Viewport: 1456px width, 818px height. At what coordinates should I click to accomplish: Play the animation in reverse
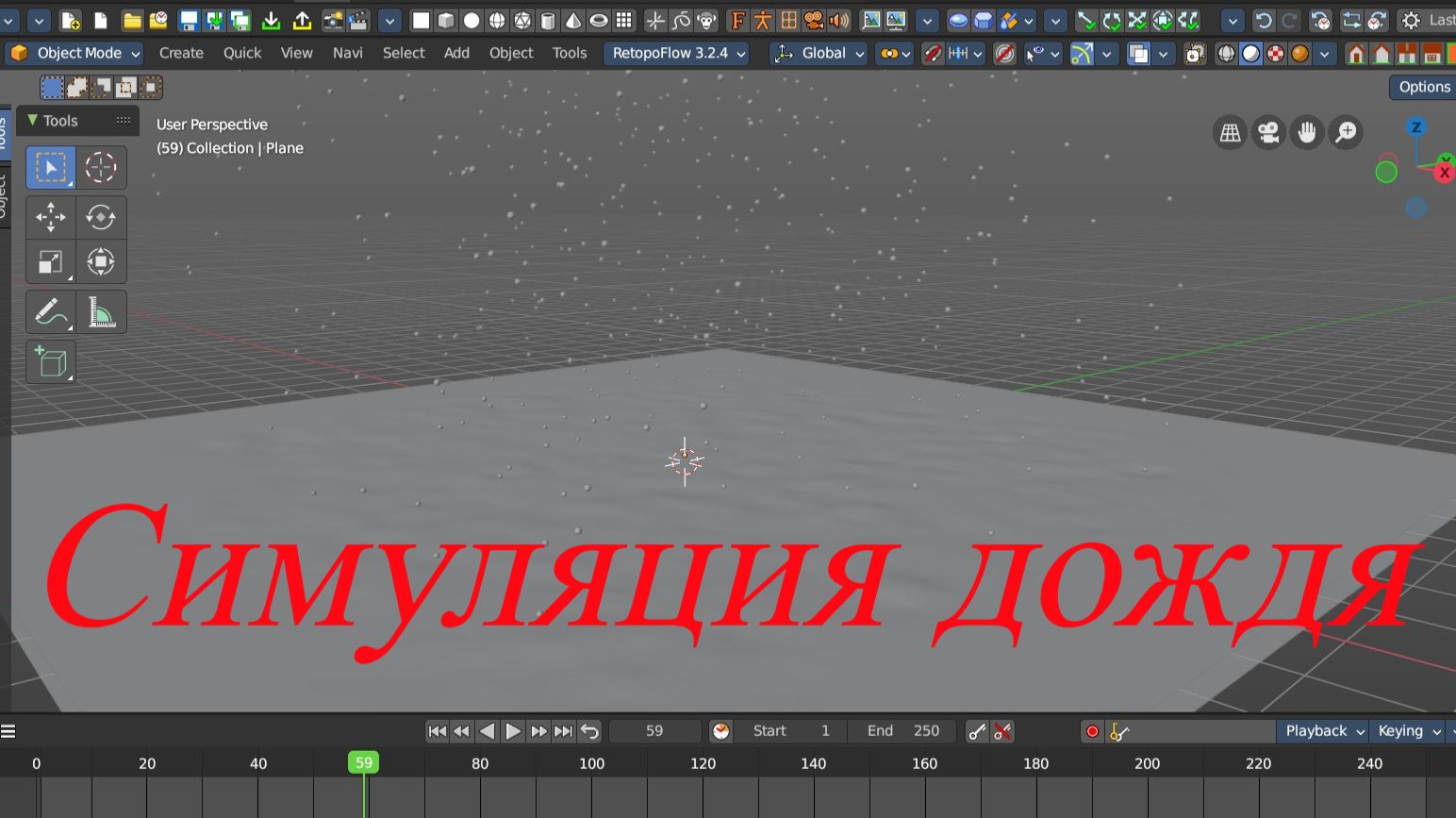[x=487, y=731]
